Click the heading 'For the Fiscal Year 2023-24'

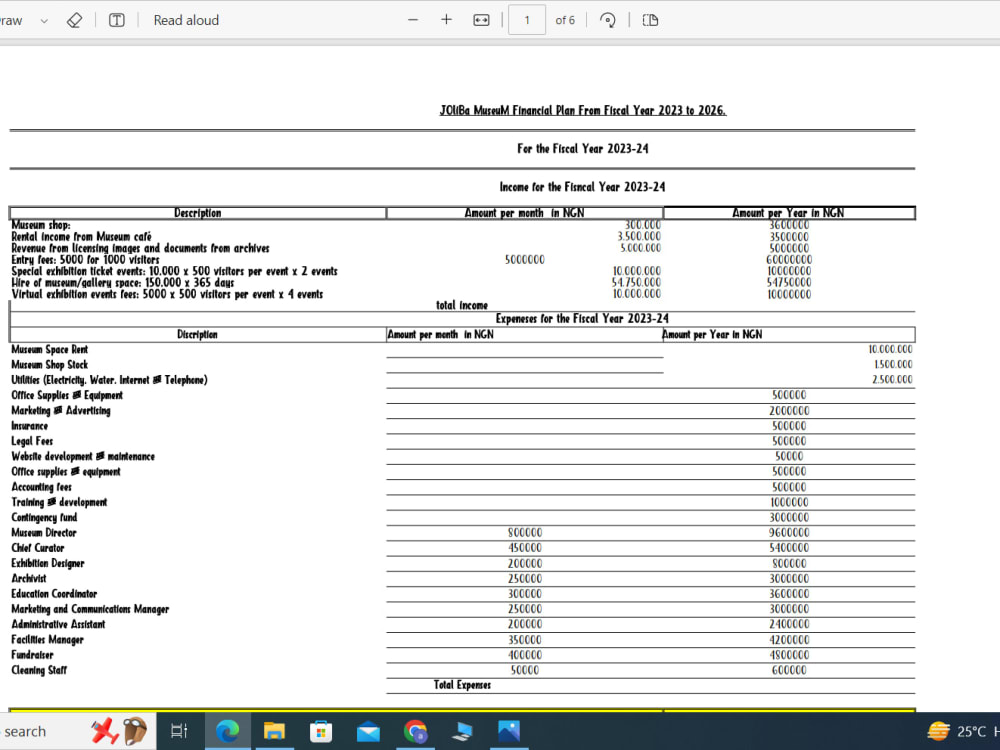[583, 149]
